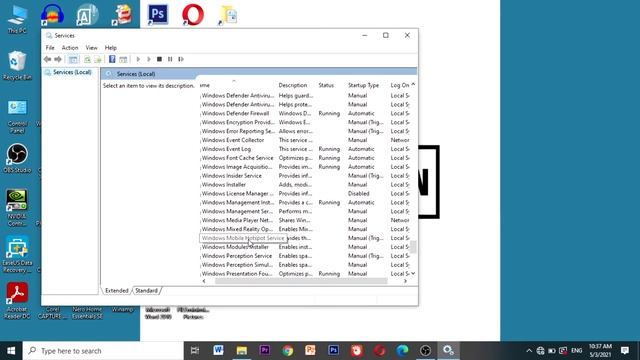This screenshot has width=640, height=360.
Task: Switch to the Standard tab
Action: click(x=146, y=291)
